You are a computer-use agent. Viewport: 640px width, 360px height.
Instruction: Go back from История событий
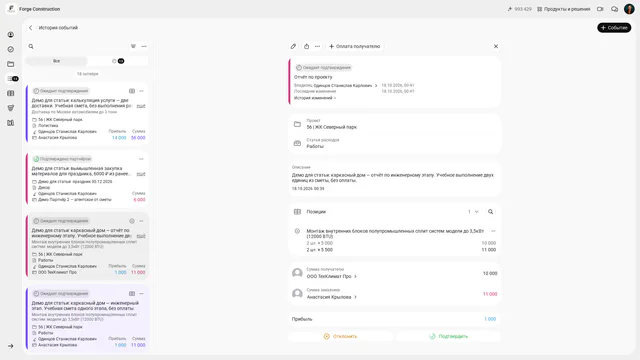coord(31,28)
